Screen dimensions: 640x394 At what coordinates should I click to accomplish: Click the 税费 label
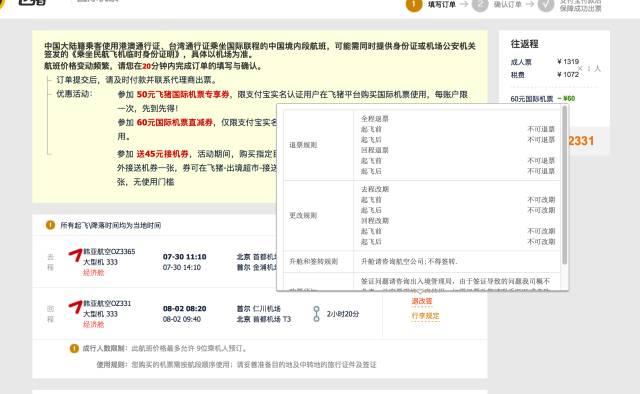(518, 75)
